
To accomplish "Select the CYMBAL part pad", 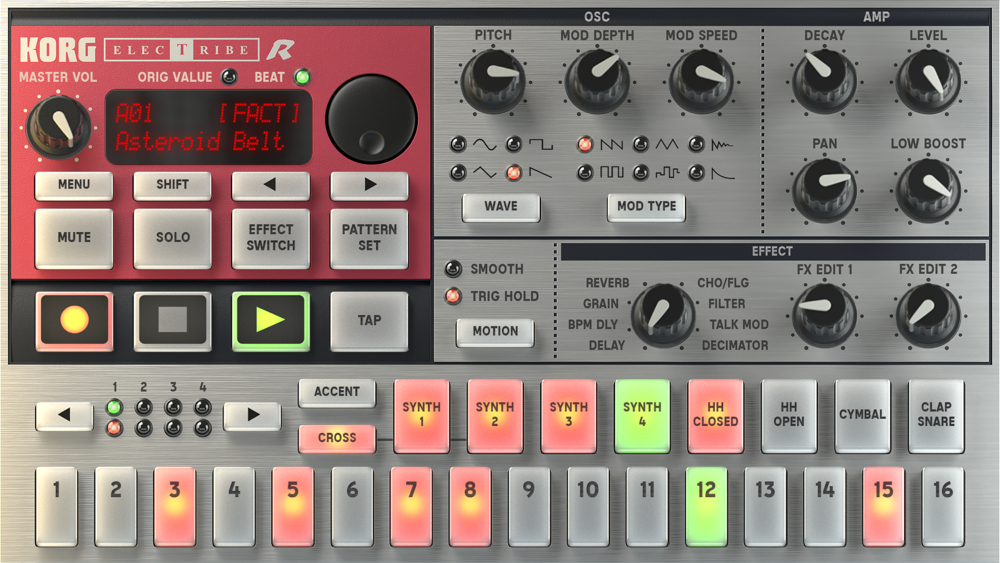I will 862,415.
